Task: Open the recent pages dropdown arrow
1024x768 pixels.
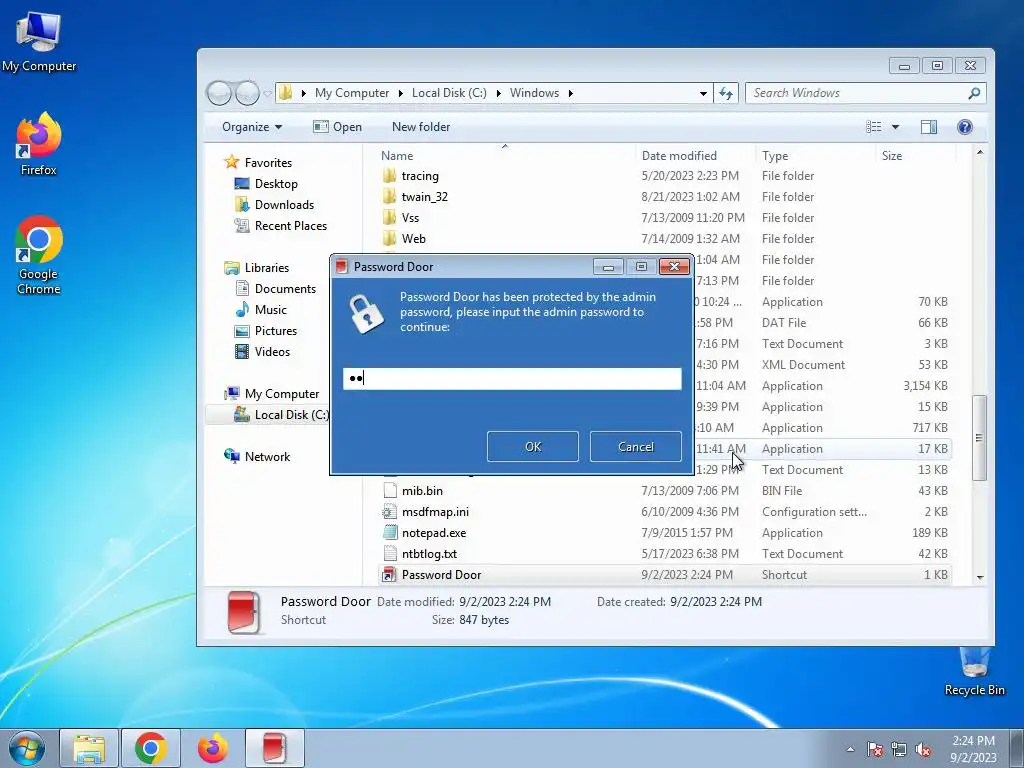Action: click(267, 93)
